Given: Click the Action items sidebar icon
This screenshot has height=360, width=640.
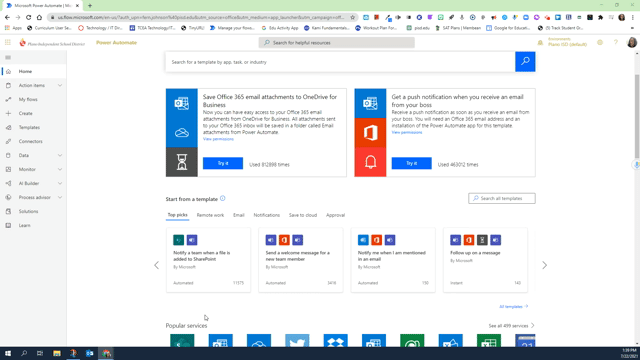Looking at the screenshot, I should pyautogui.click(x=8, y=85).
